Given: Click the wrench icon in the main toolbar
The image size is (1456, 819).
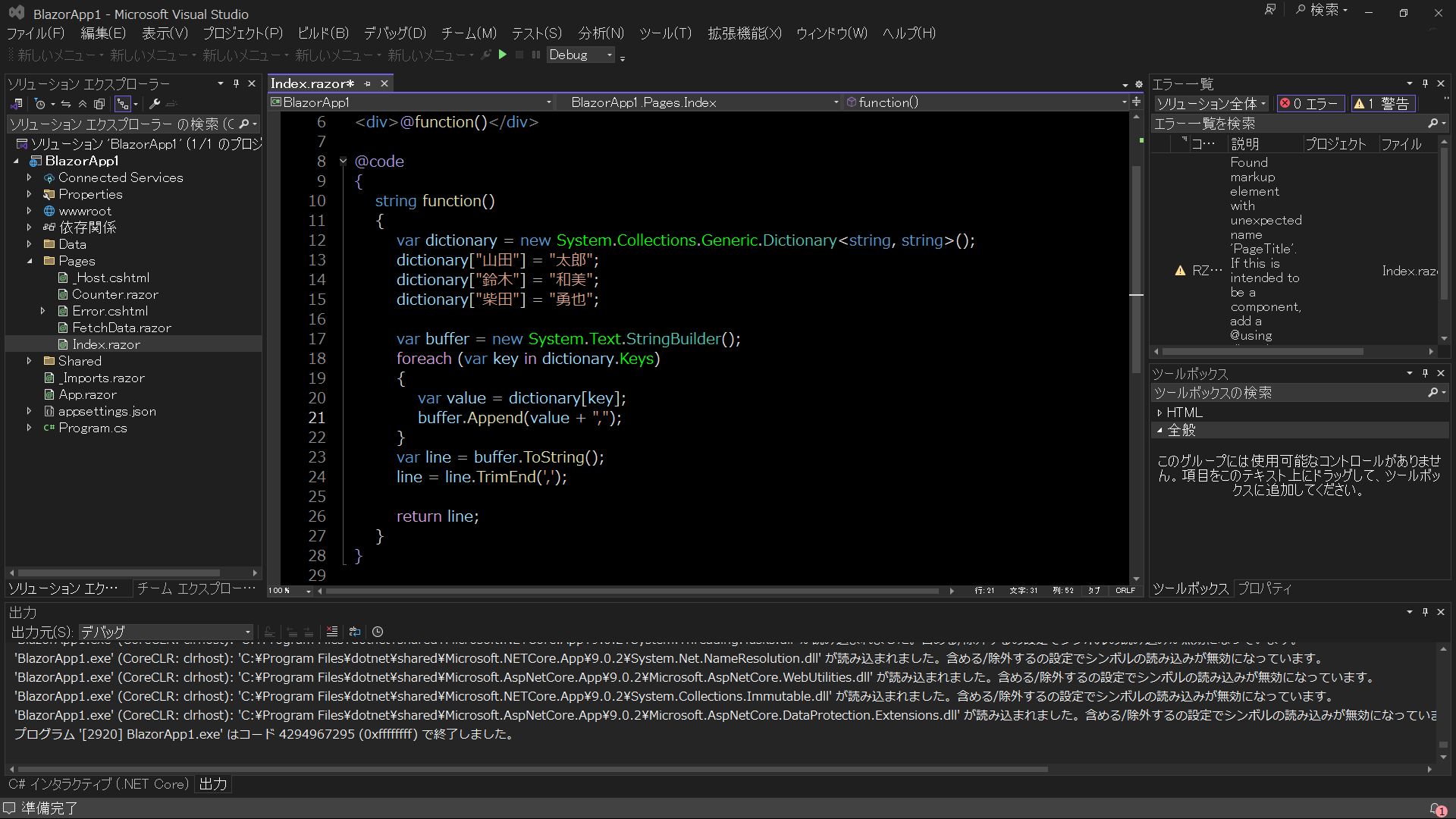Looking at the screenshot, I should pos(486,55).
